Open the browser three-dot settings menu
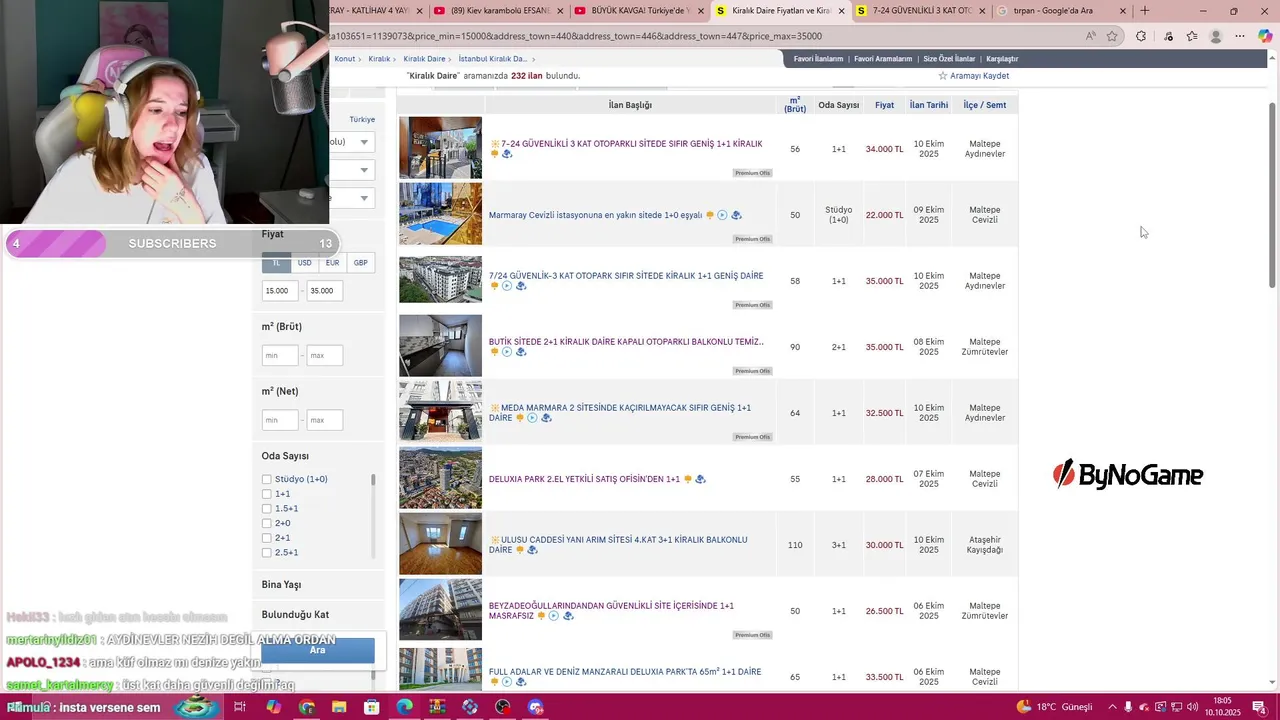1280x720 pixels. tap(1240, 36)
